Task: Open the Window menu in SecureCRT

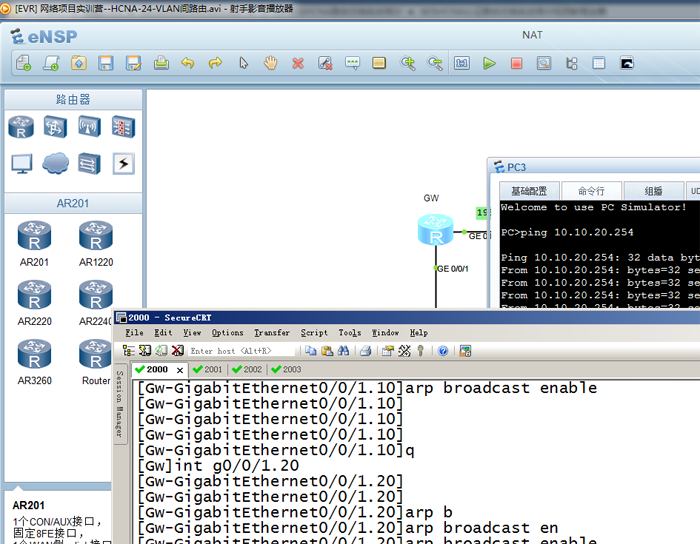Action: click(385, 332)
